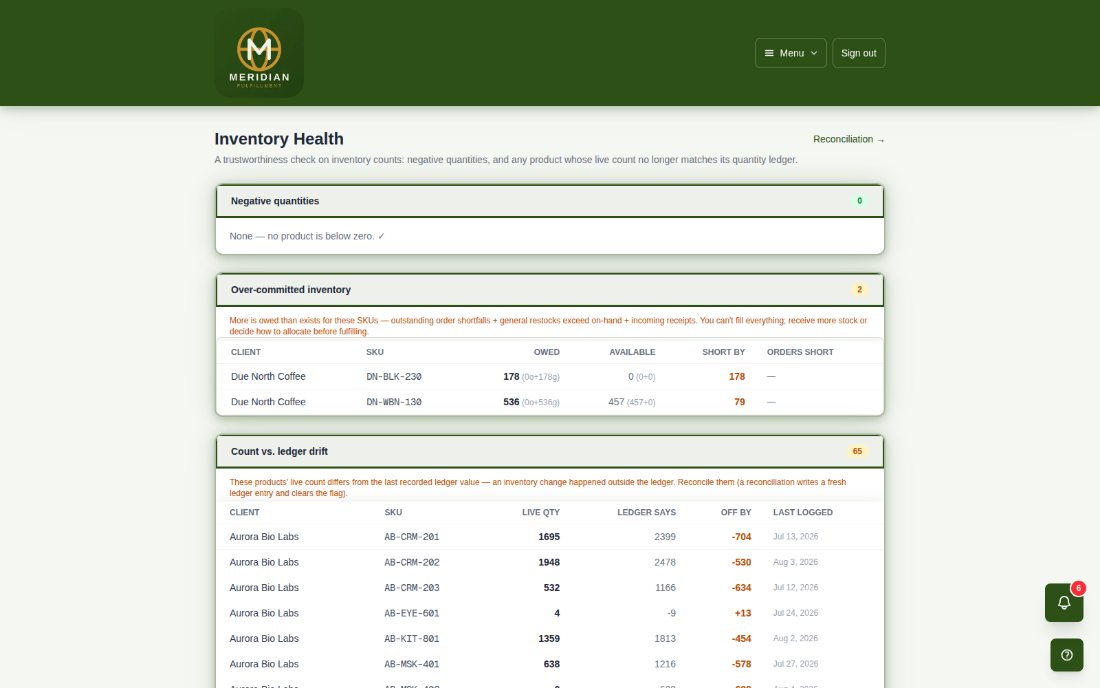Click the SHORT BY column header
1100x688 pixels.
[x=723, y=352]
